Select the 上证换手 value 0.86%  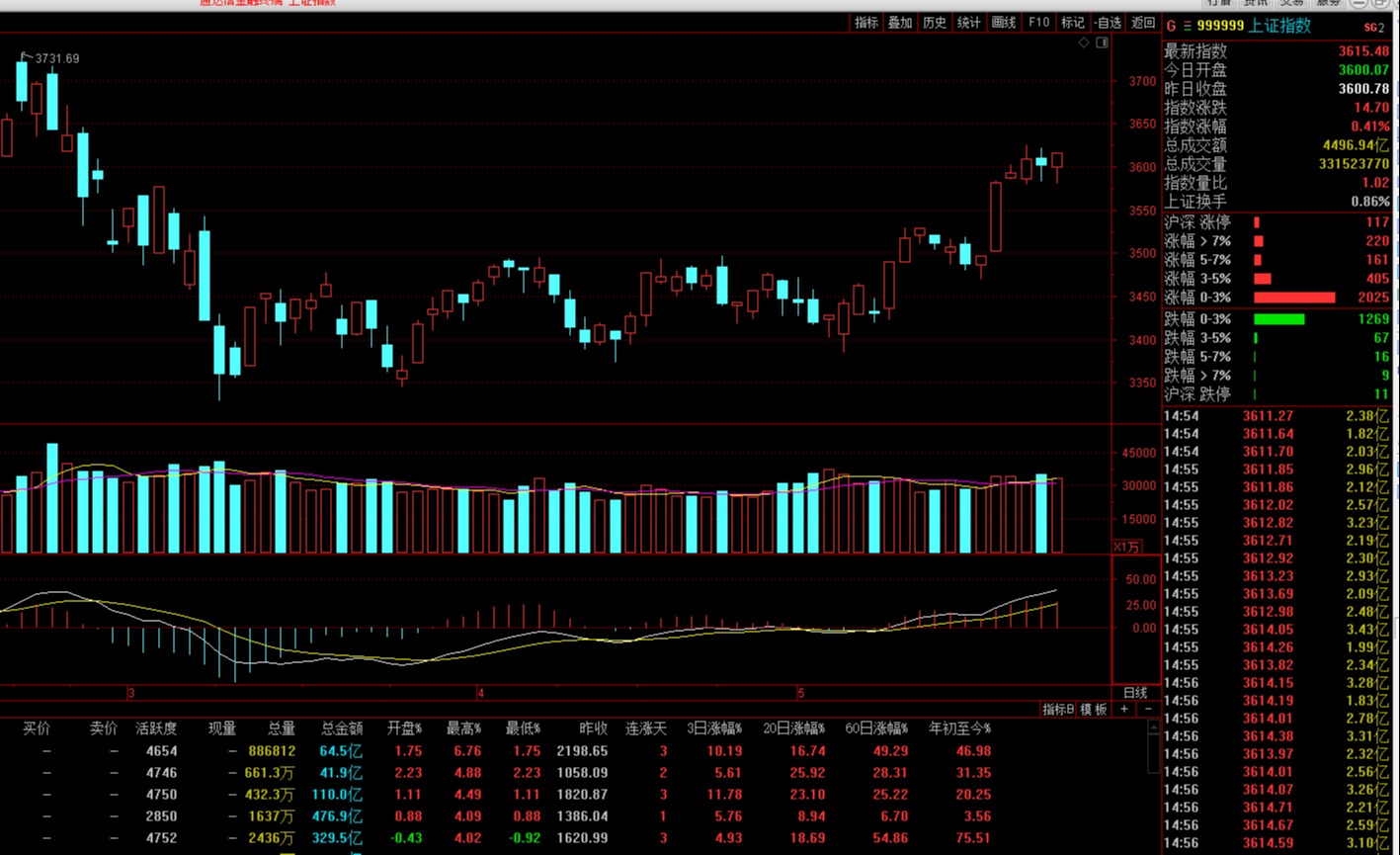pos(1370,202)
